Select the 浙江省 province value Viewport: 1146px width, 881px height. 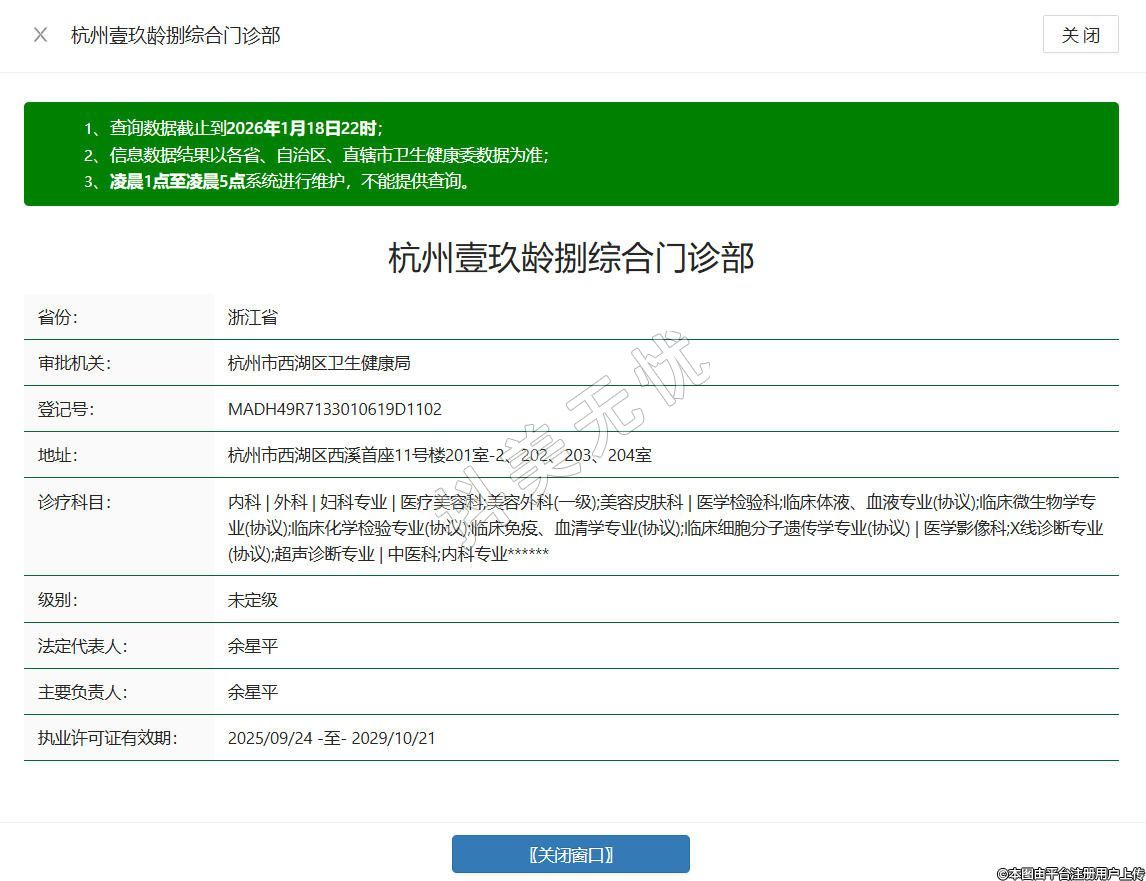(253, 317)
